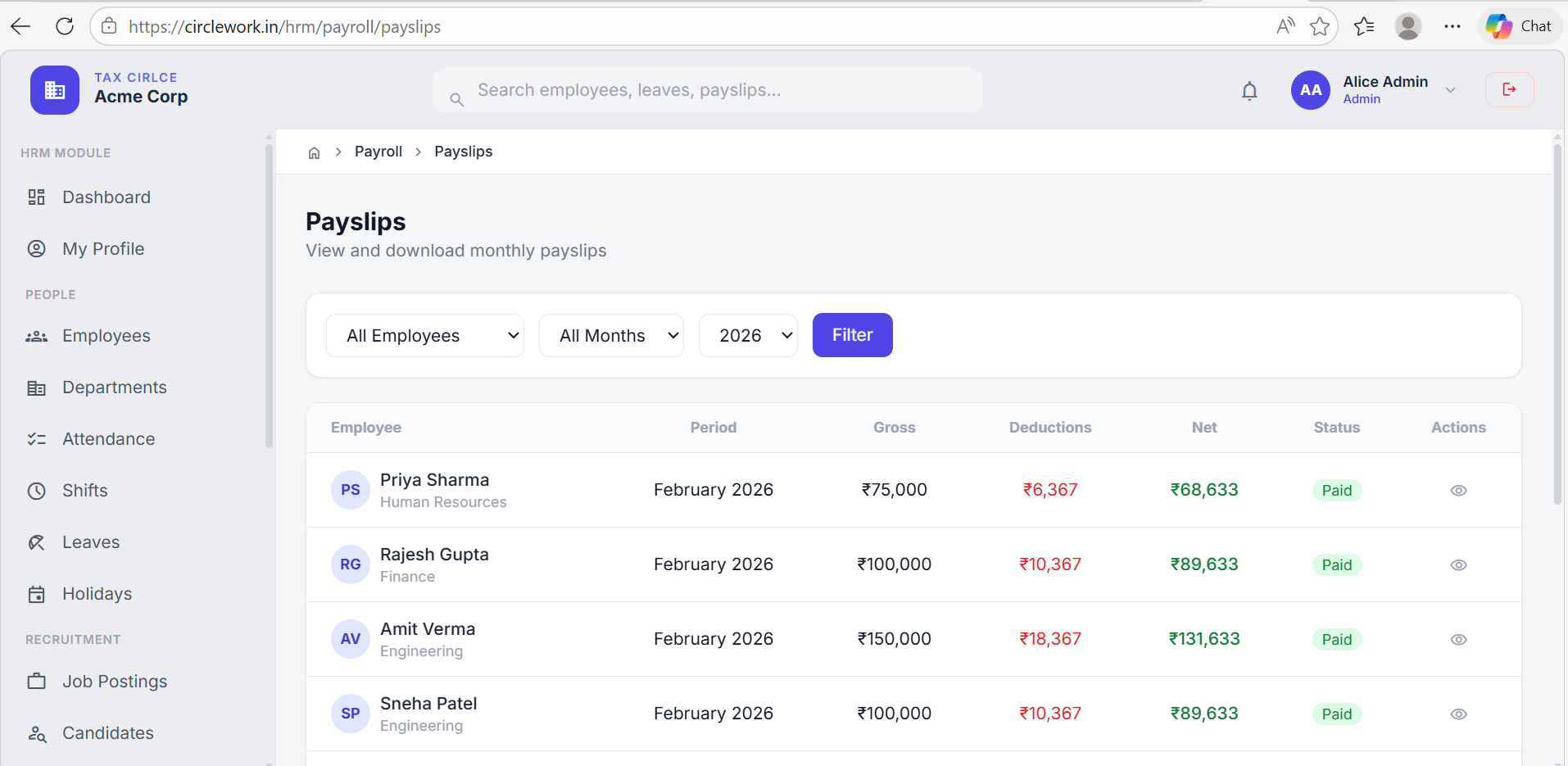Click the logout icon in the header

coord(1509,89)
